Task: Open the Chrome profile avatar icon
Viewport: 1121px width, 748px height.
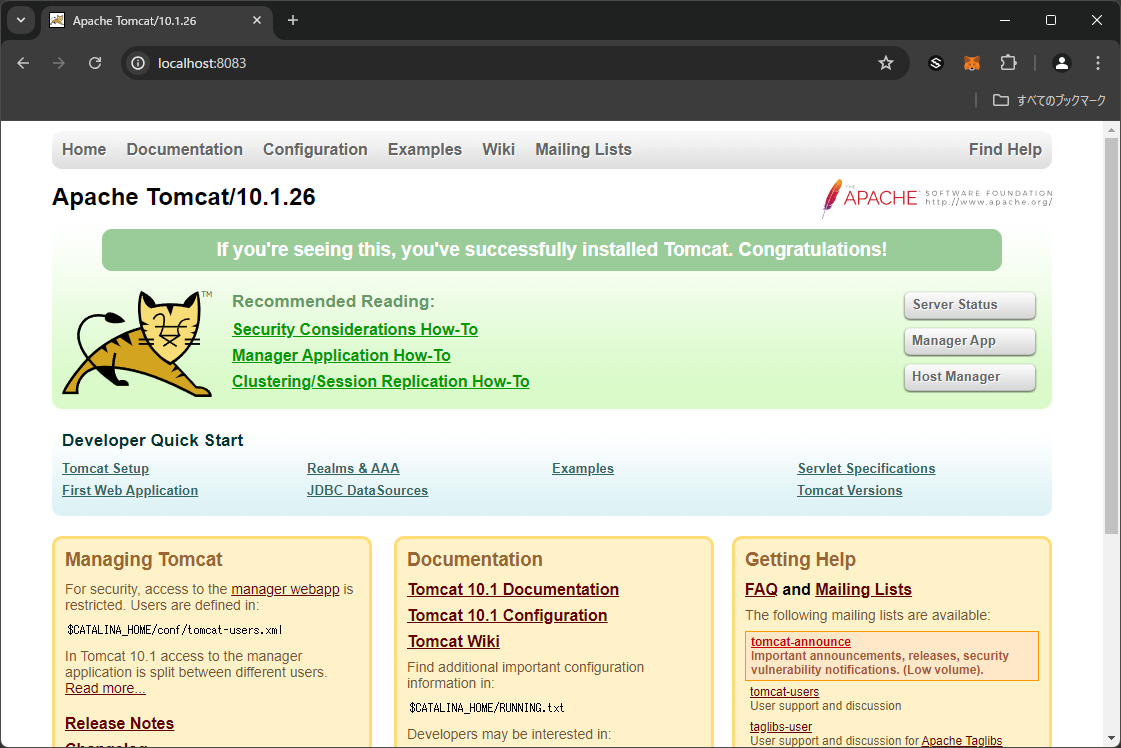Action: click(1061, 62)
